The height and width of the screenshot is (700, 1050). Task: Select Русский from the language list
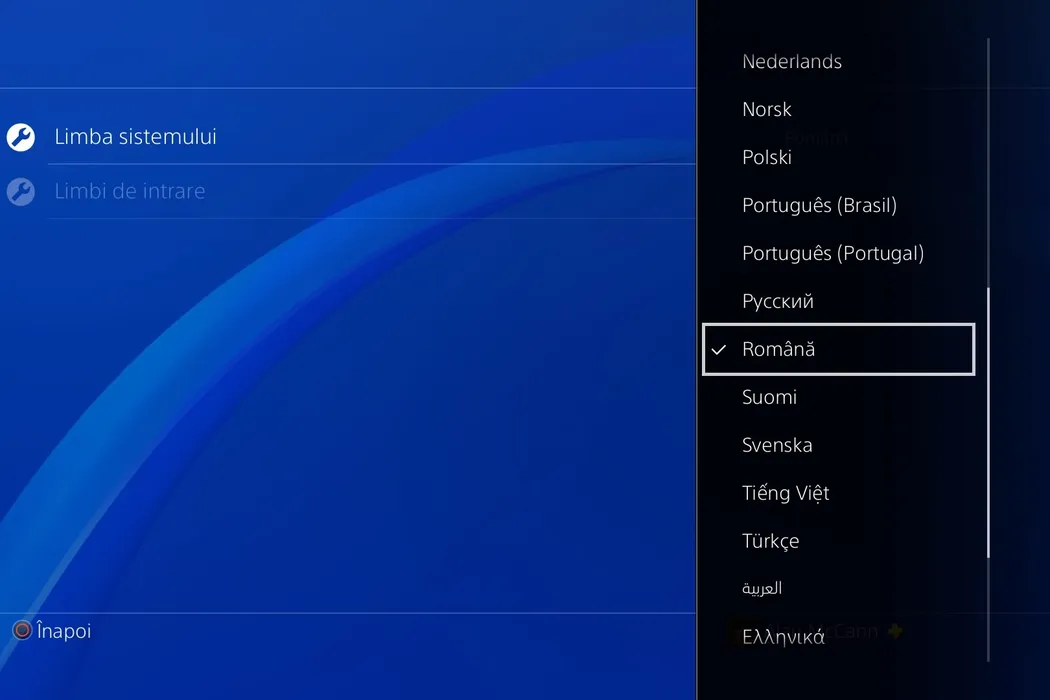(x=777, y=302)
